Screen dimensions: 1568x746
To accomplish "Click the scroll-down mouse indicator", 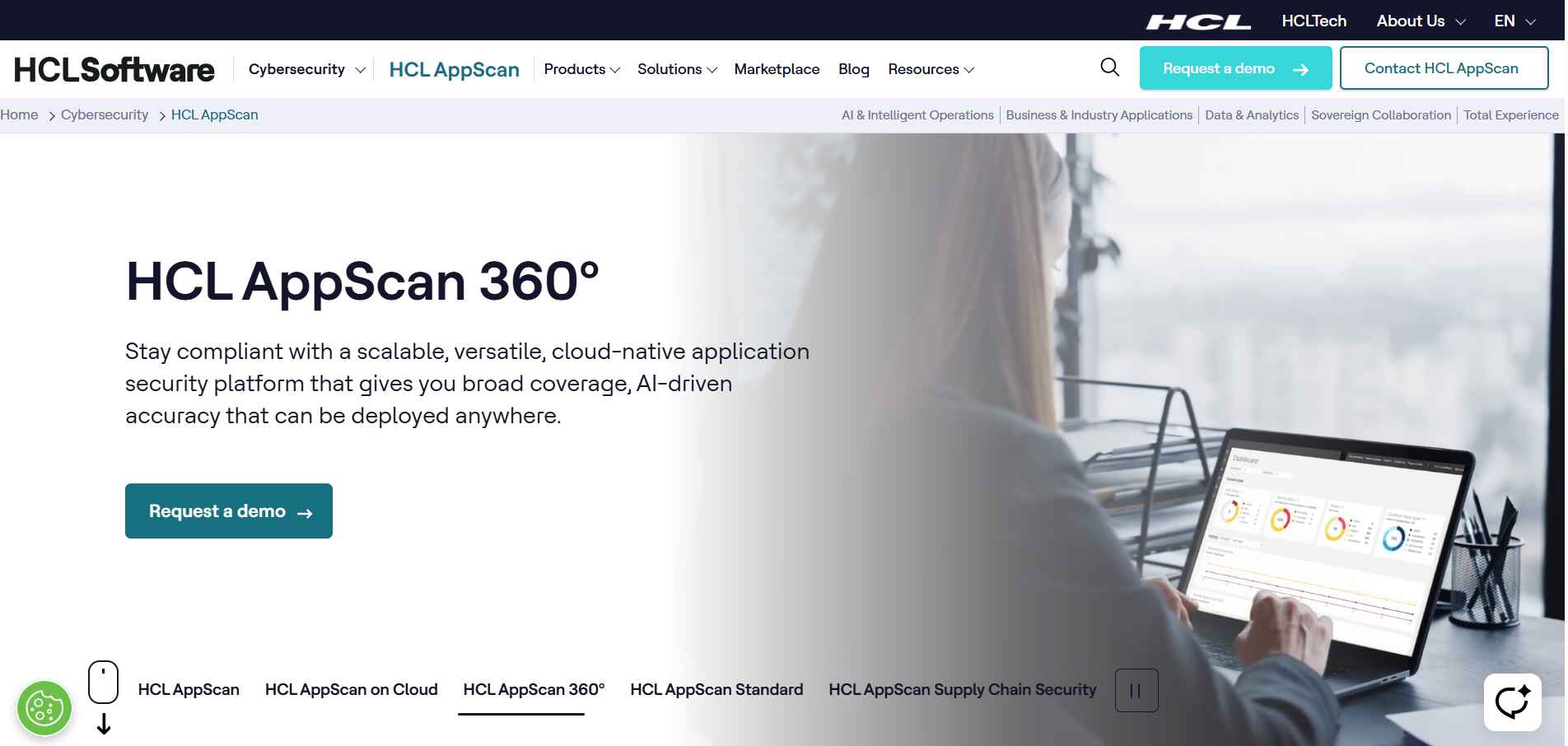I will (x=104, y=696).
